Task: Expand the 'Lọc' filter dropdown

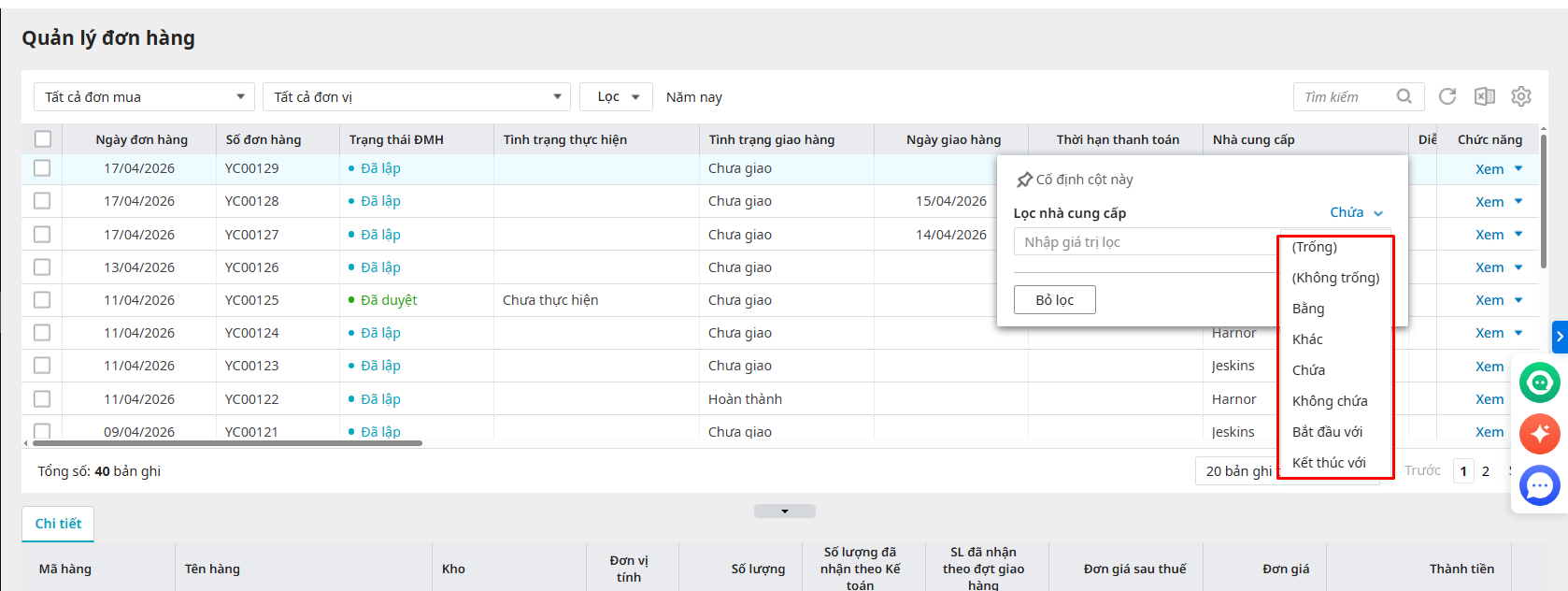Action: 616,97
